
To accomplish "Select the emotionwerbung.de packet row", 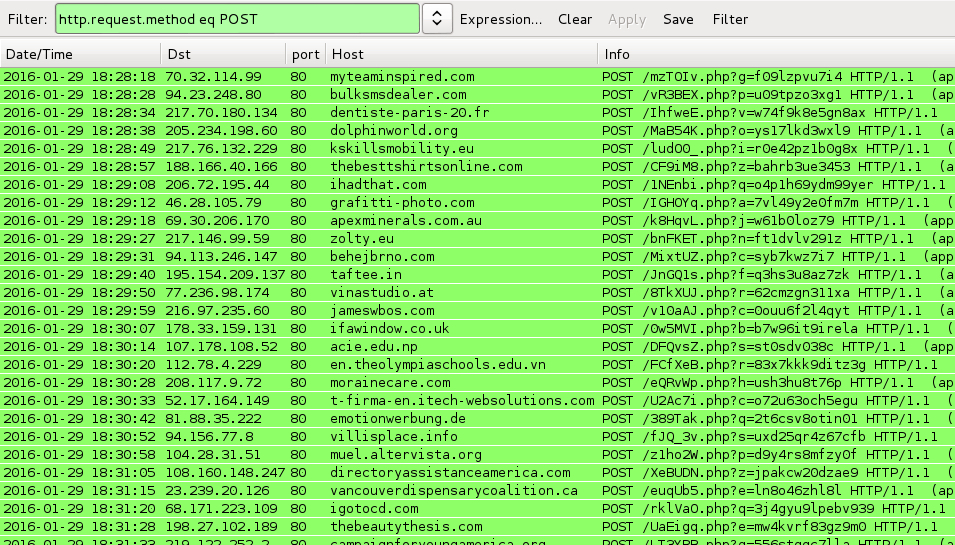I will [398, 418].
